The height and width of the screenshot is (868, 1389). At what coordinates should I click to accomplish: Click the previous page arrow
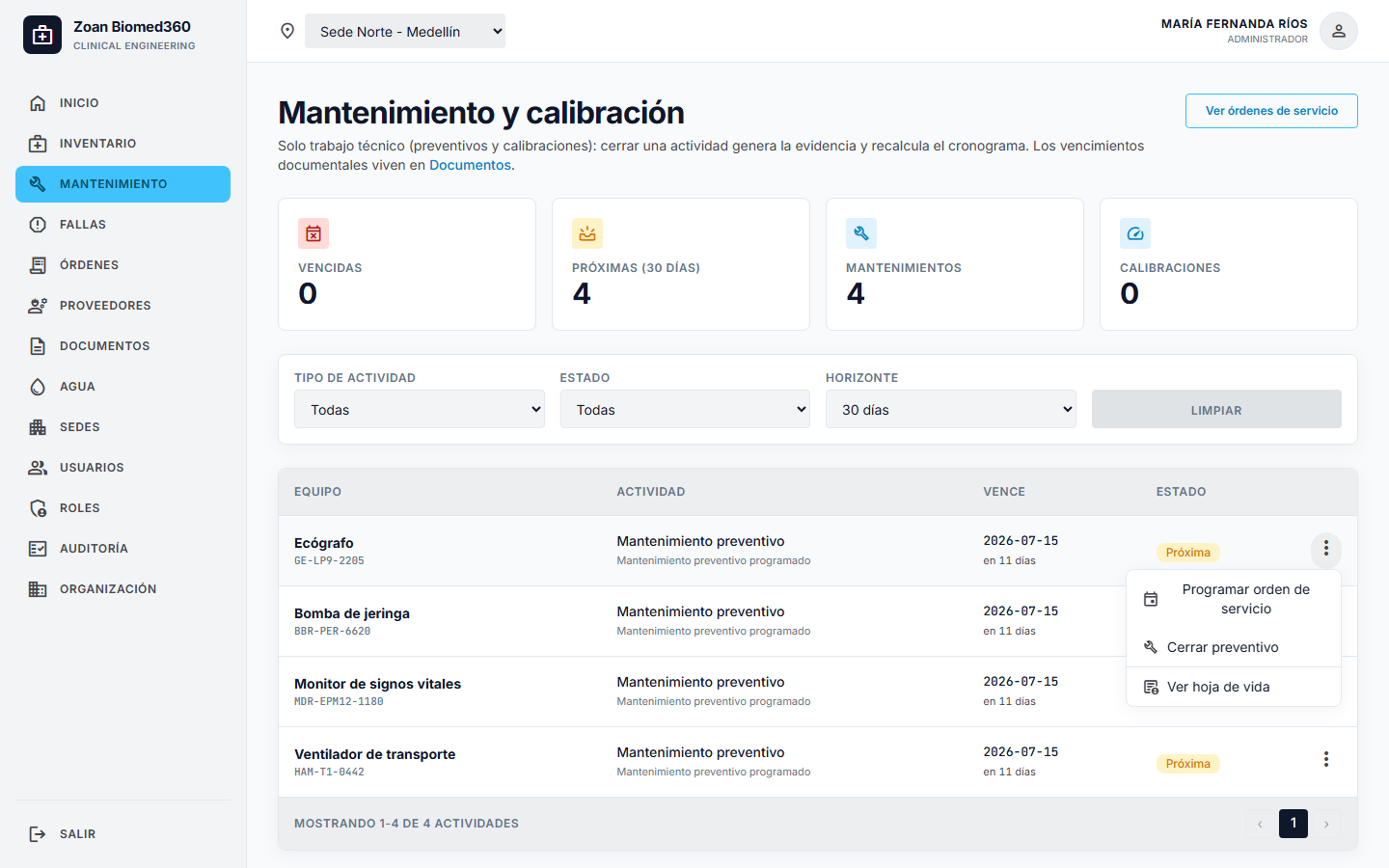pyautogui.click(x=1260, y=824)
